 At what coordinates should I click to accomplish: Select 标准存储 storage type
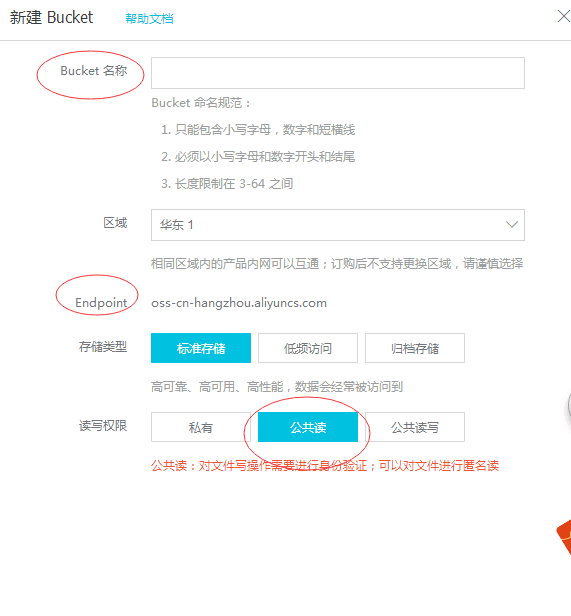pyautogui.click(x=201, y=348)
